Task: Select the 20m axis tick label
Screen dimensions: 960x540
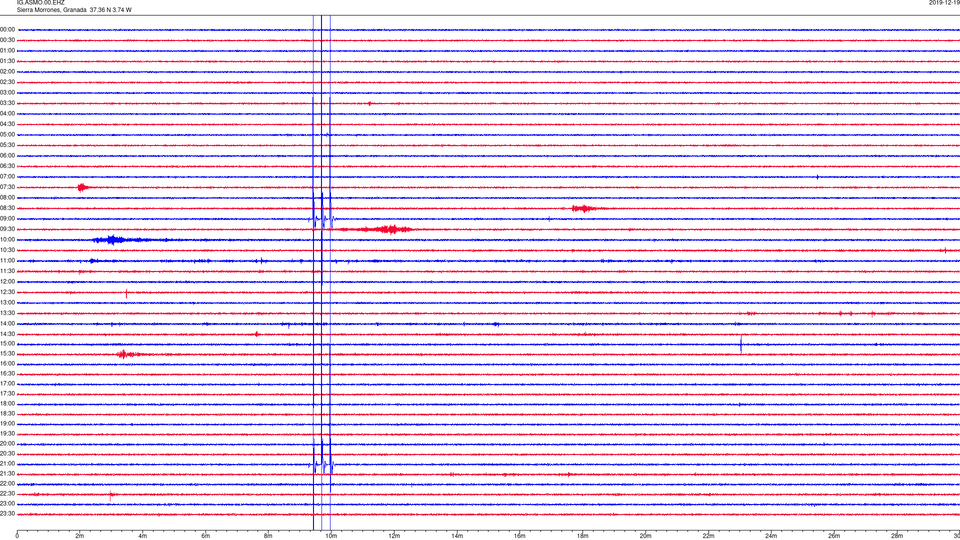Action: (645, 536)
